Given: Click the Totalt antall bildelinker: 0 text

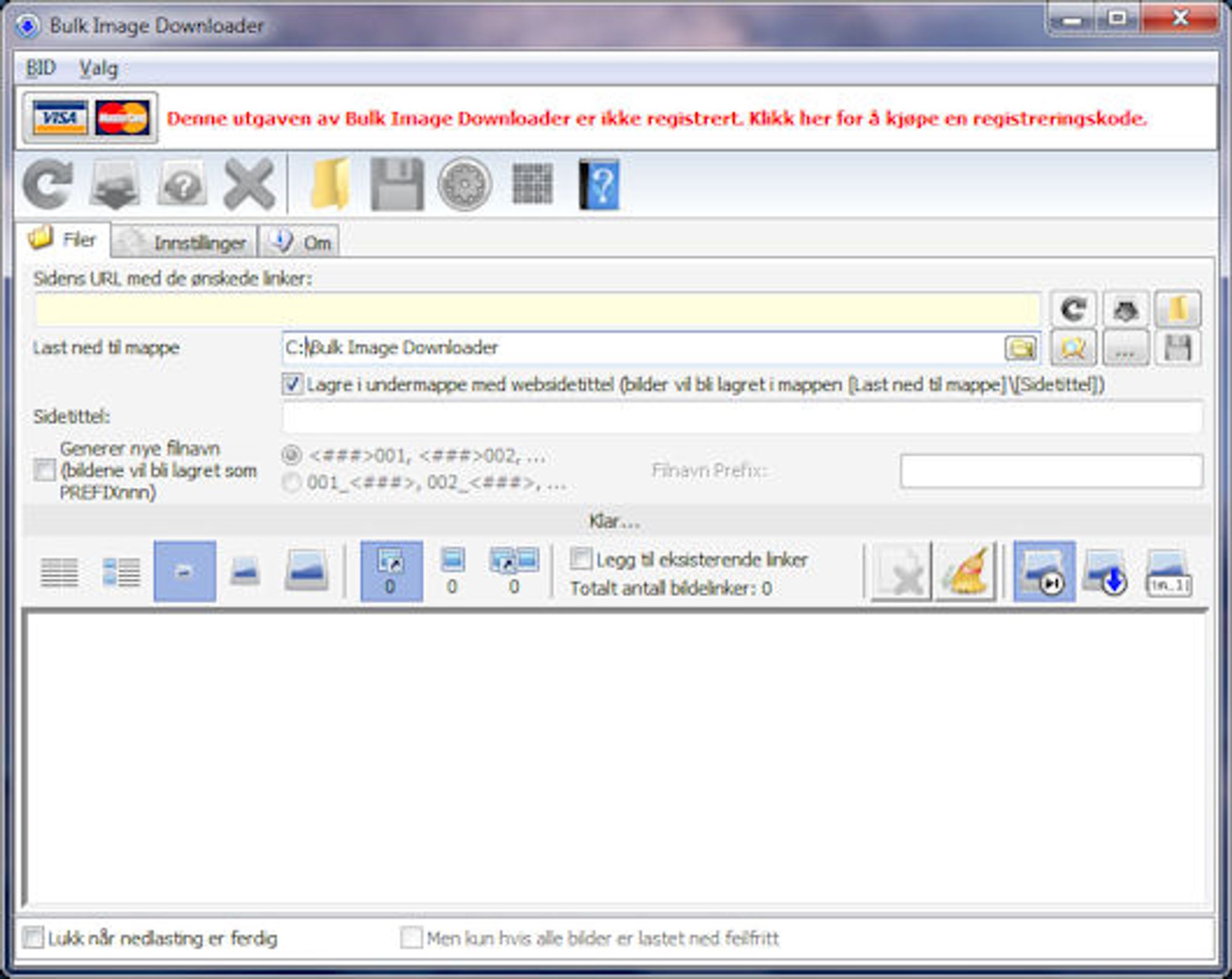Looking at the screenshot, I should coord(671,588).
